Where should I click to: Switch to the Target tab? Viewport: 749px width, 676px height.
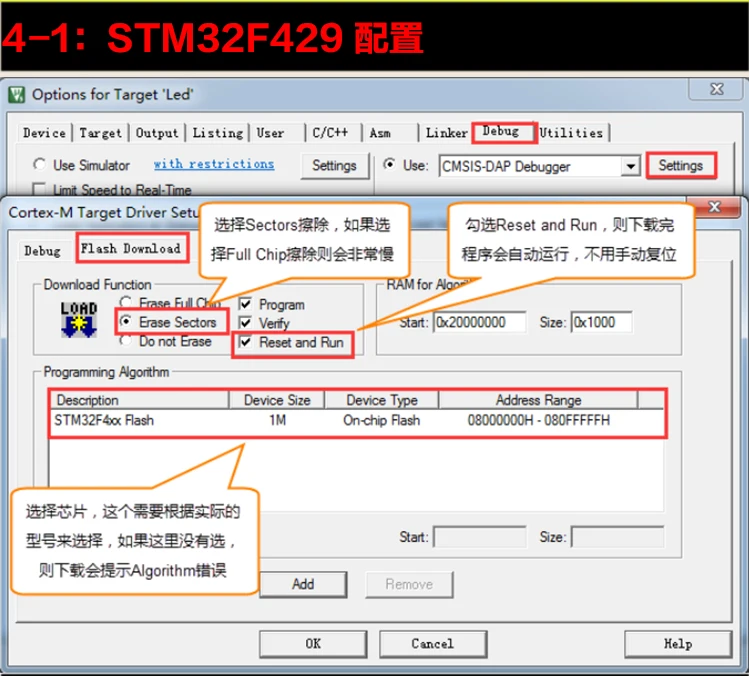point(100,133)
